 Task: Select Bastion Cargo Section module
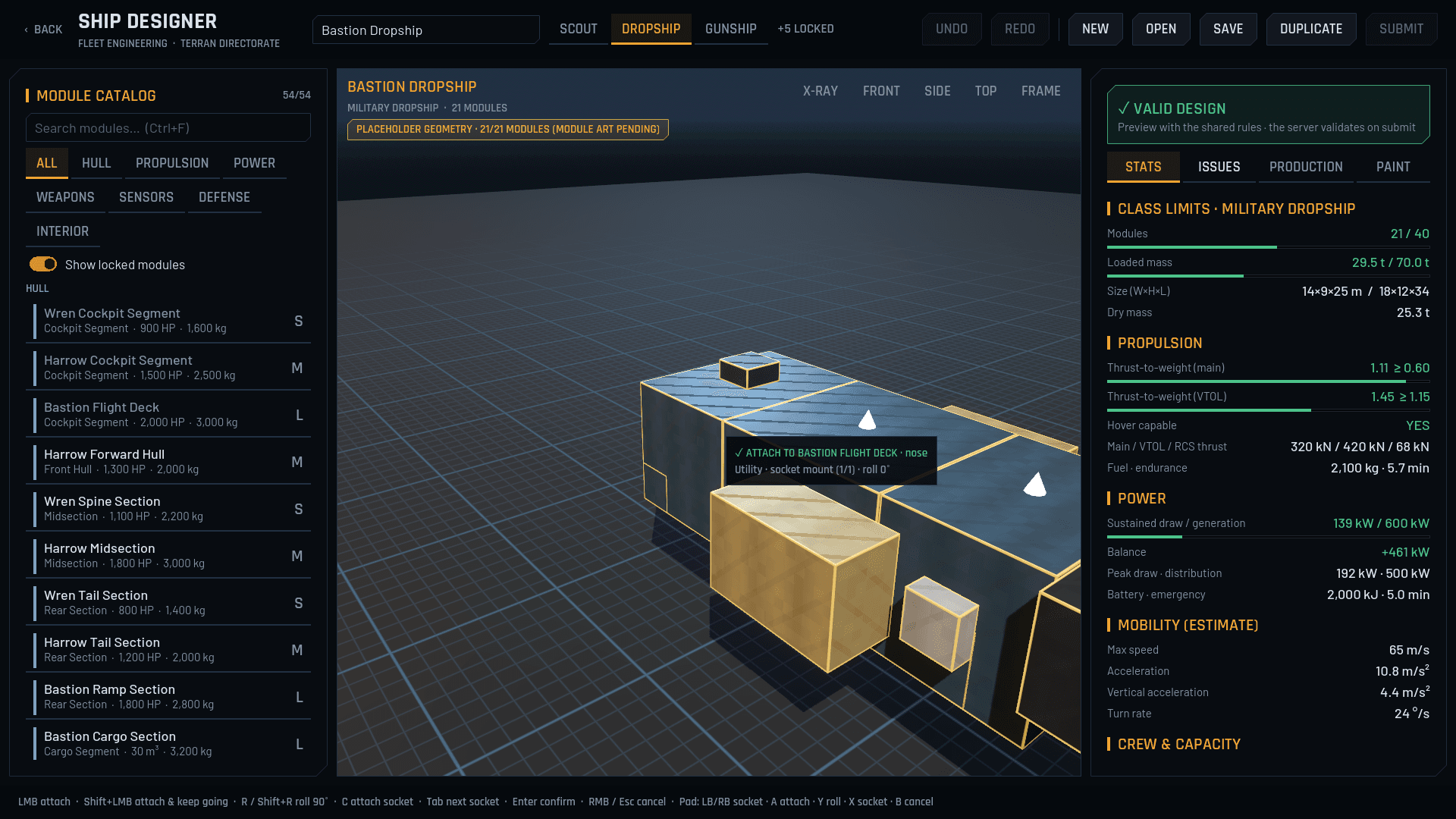168,744
